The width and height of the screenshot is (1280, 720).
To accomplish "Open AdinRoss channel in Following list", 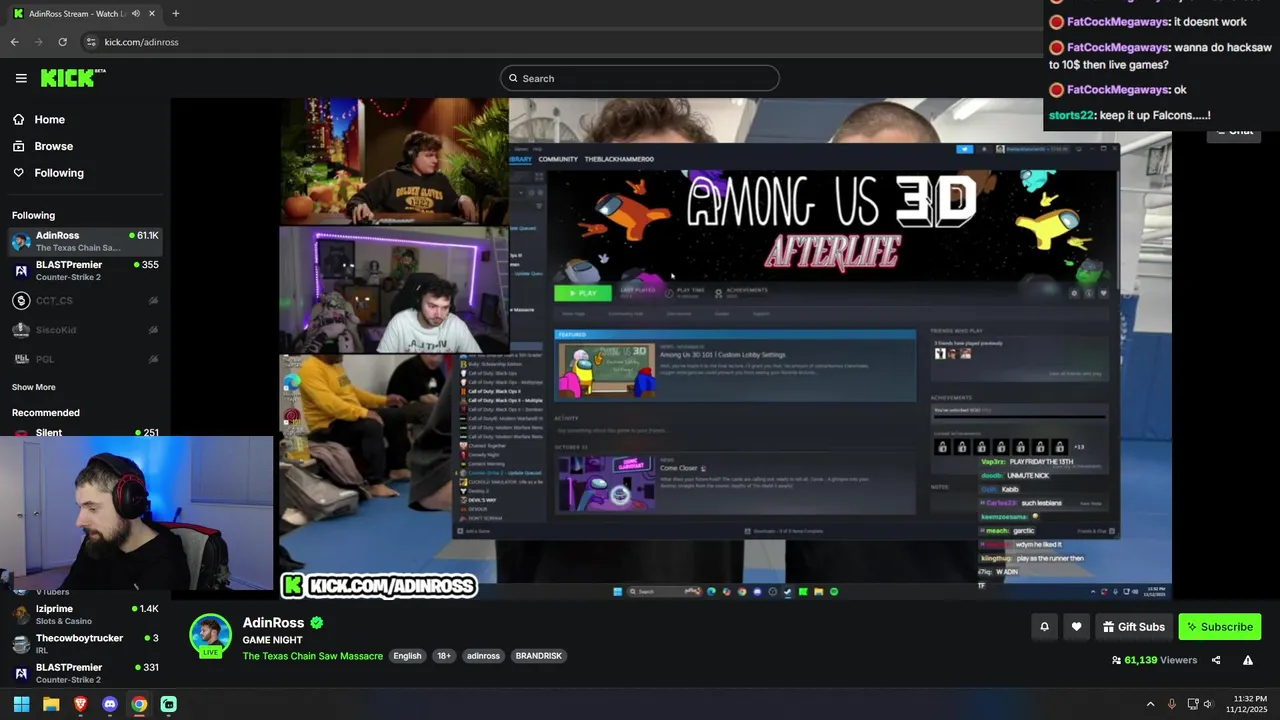I will click(x=85, y=241).
